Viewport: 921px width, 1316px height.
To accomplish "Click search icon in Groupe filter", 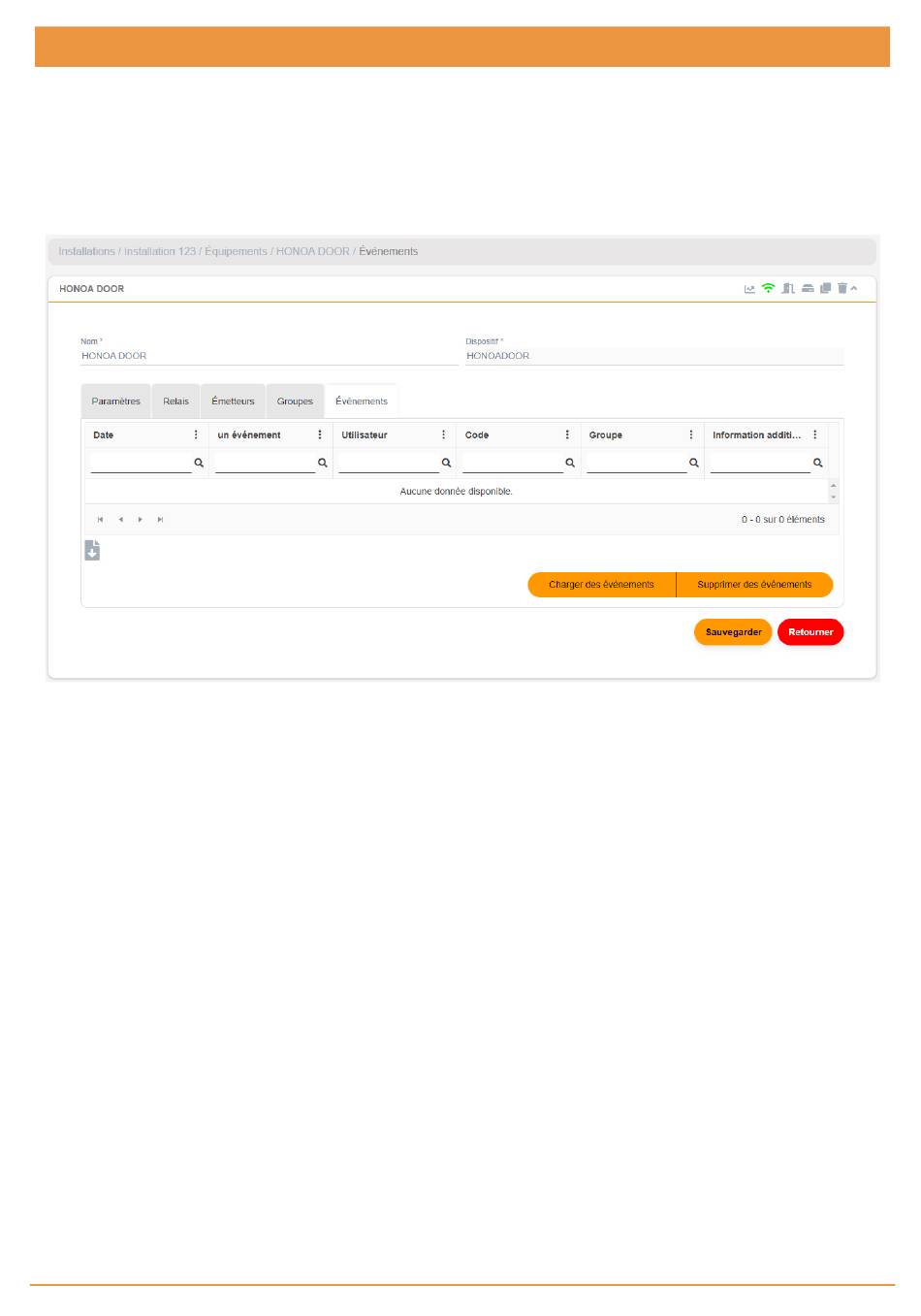I will pyautogui.click(x=694, y=463).
